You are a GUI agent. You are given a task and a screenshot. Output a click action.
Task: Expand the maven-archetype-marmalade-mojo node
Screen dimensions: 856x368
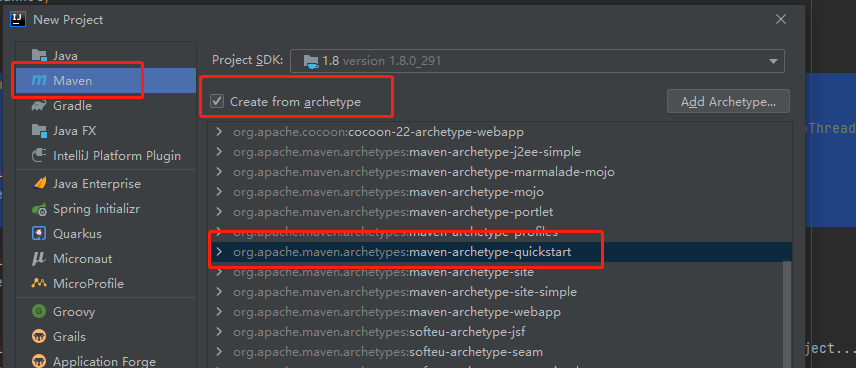pos(219,172)
